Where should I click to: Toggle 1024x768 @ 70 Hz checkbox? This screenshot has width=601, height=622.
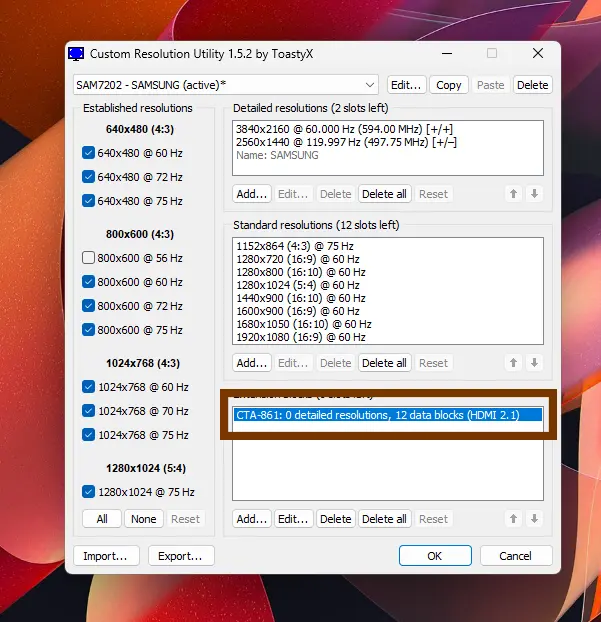88,411
